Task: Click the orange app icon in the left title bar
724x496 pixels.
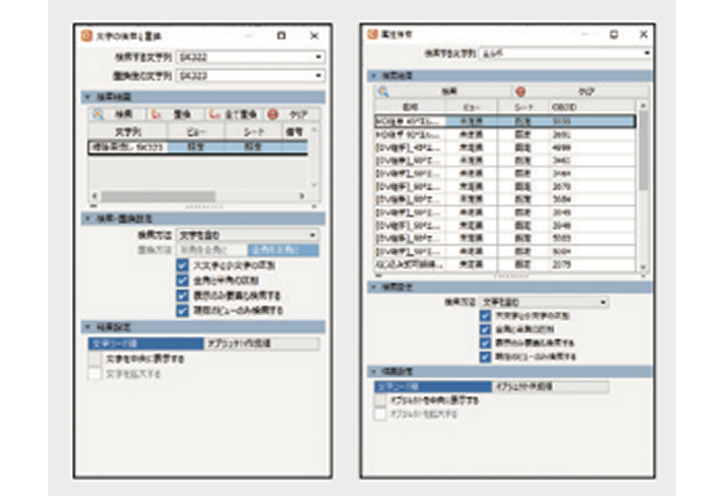Action: (x=87, y=35)
